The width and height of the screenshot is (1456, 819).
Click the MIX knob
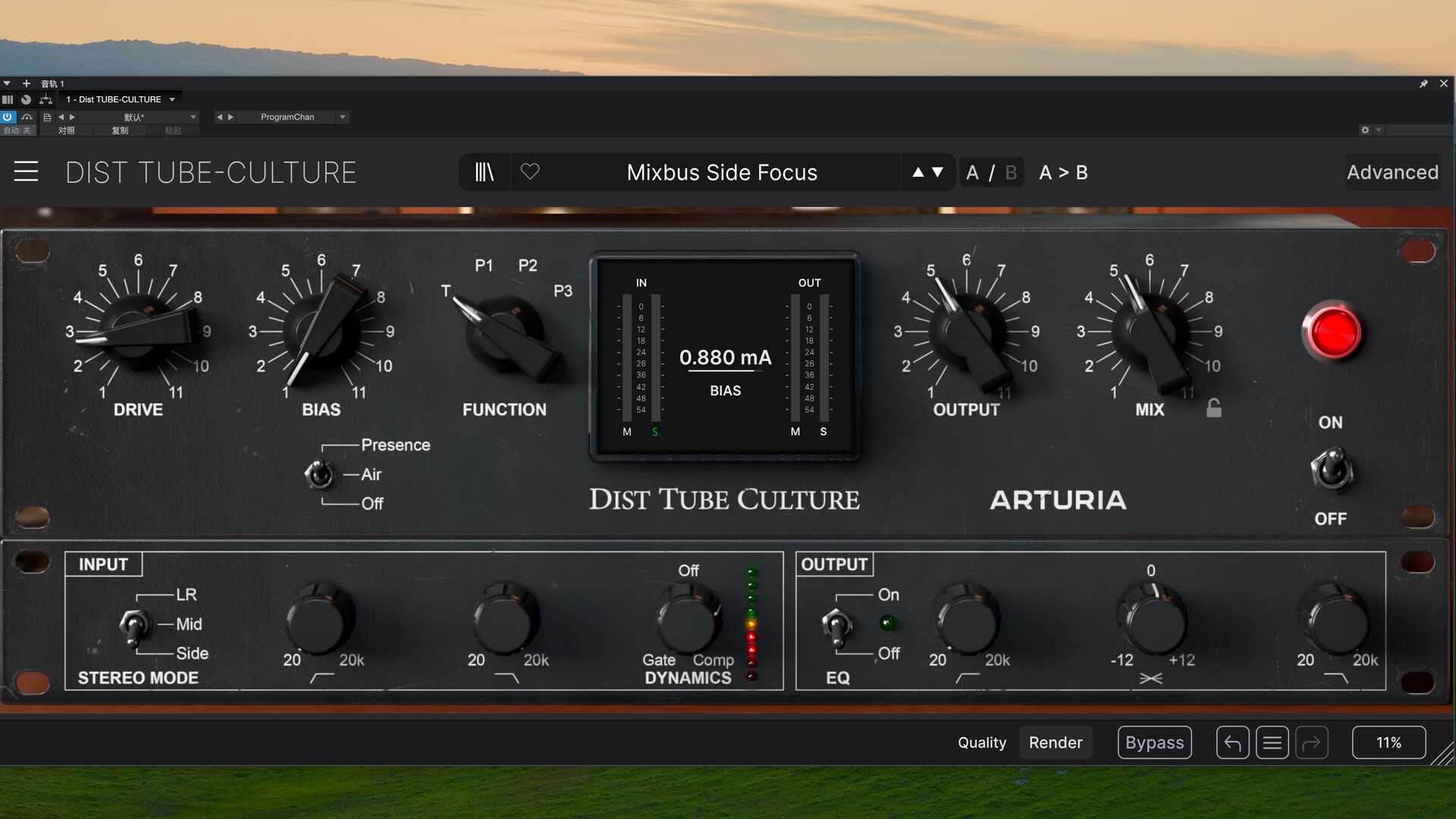point(1150,331)
